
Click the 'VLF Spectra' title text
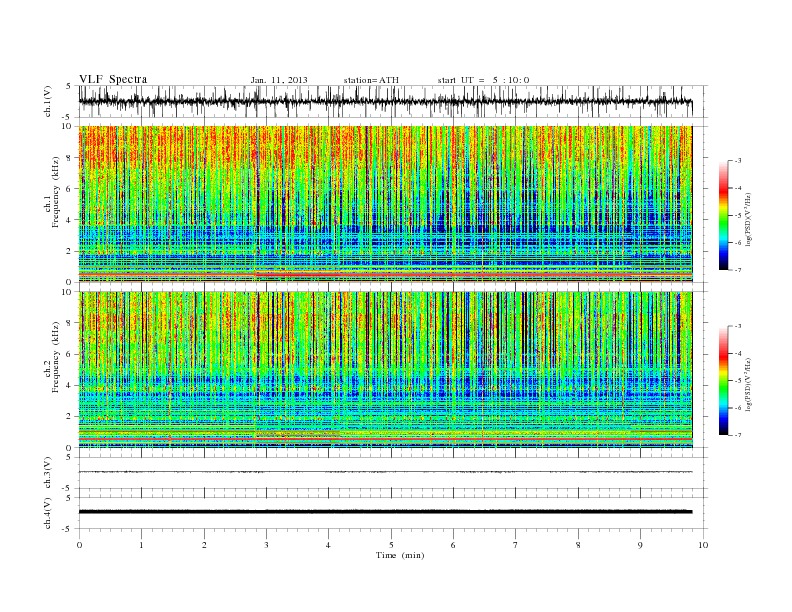(x=113, y=79)
